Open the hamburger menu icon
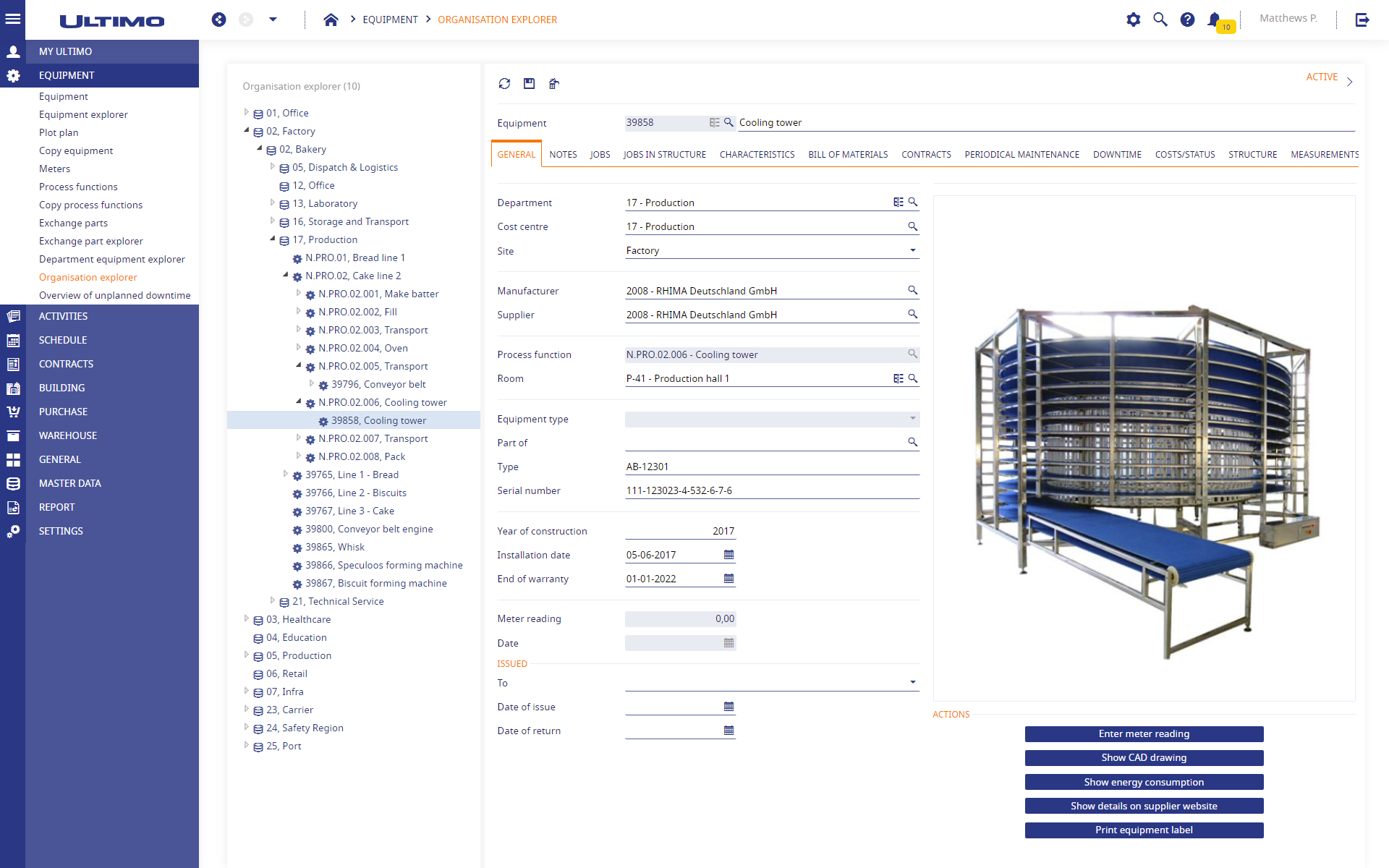This screenshot has width=1389, height=868. 12,20
